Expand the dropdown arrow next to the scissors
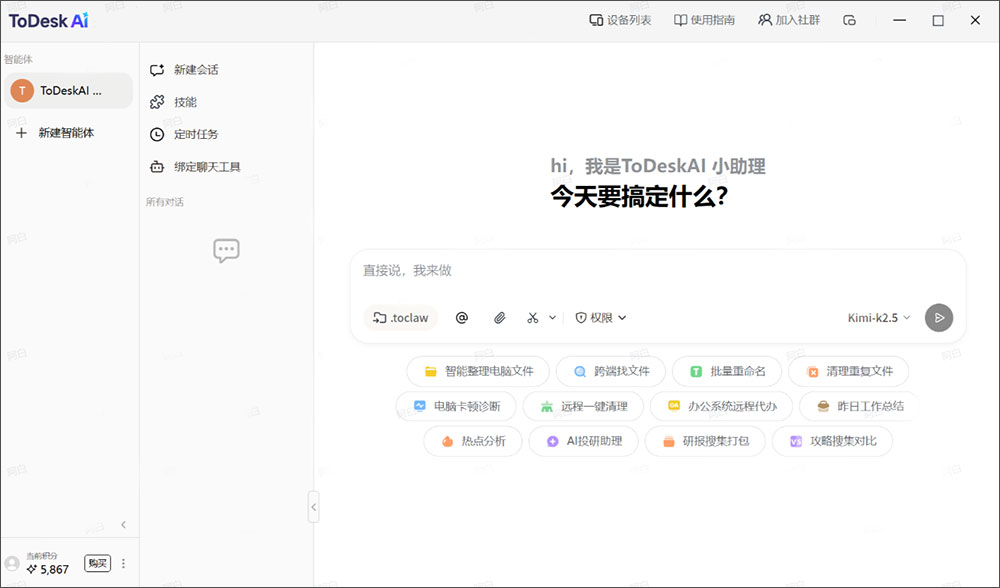This screenshot has height=588, width=1000. 552,318
